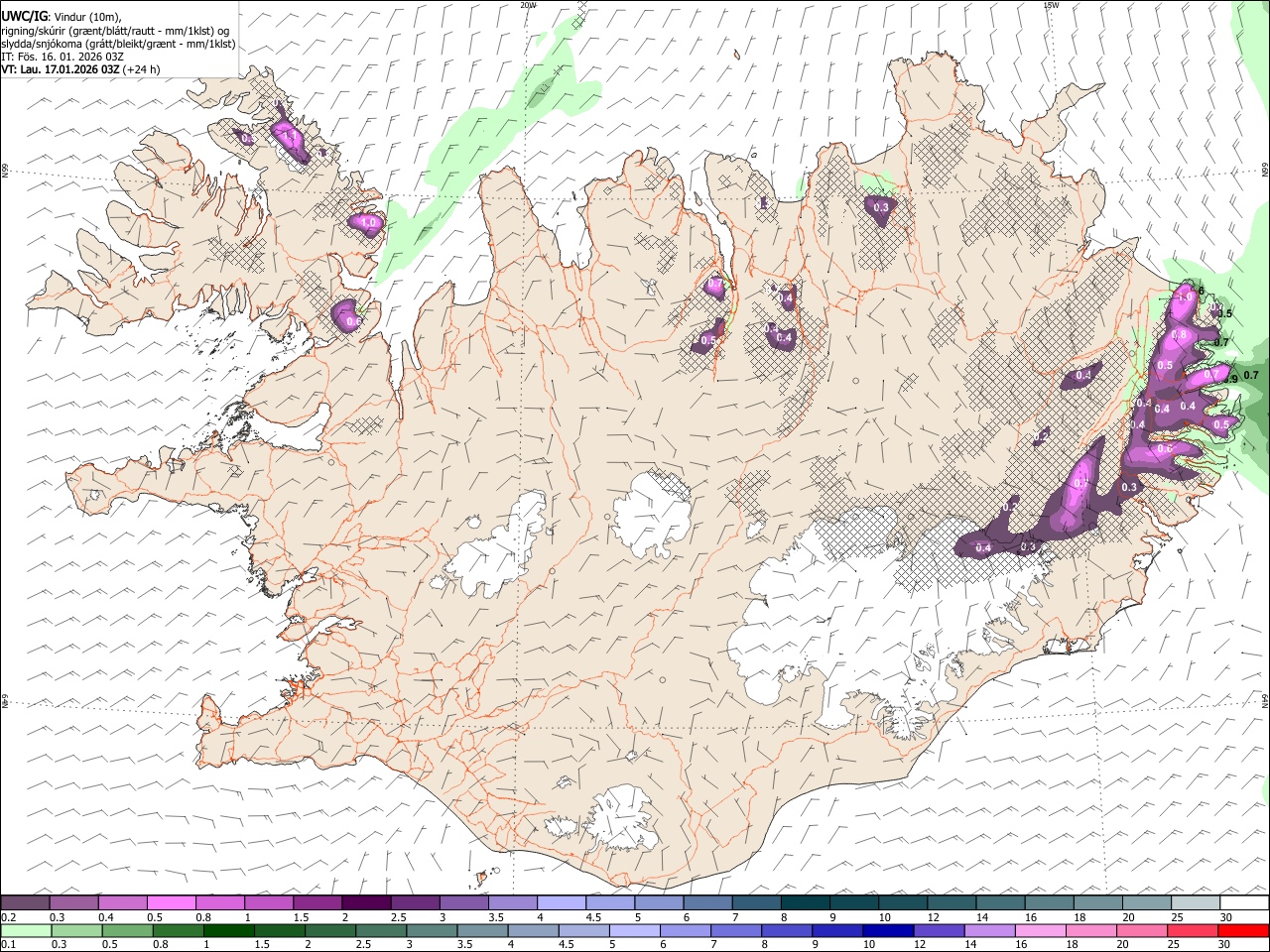Click the 25 value label on upper scale
1270x952 pixels.
tap(1178, 917)
